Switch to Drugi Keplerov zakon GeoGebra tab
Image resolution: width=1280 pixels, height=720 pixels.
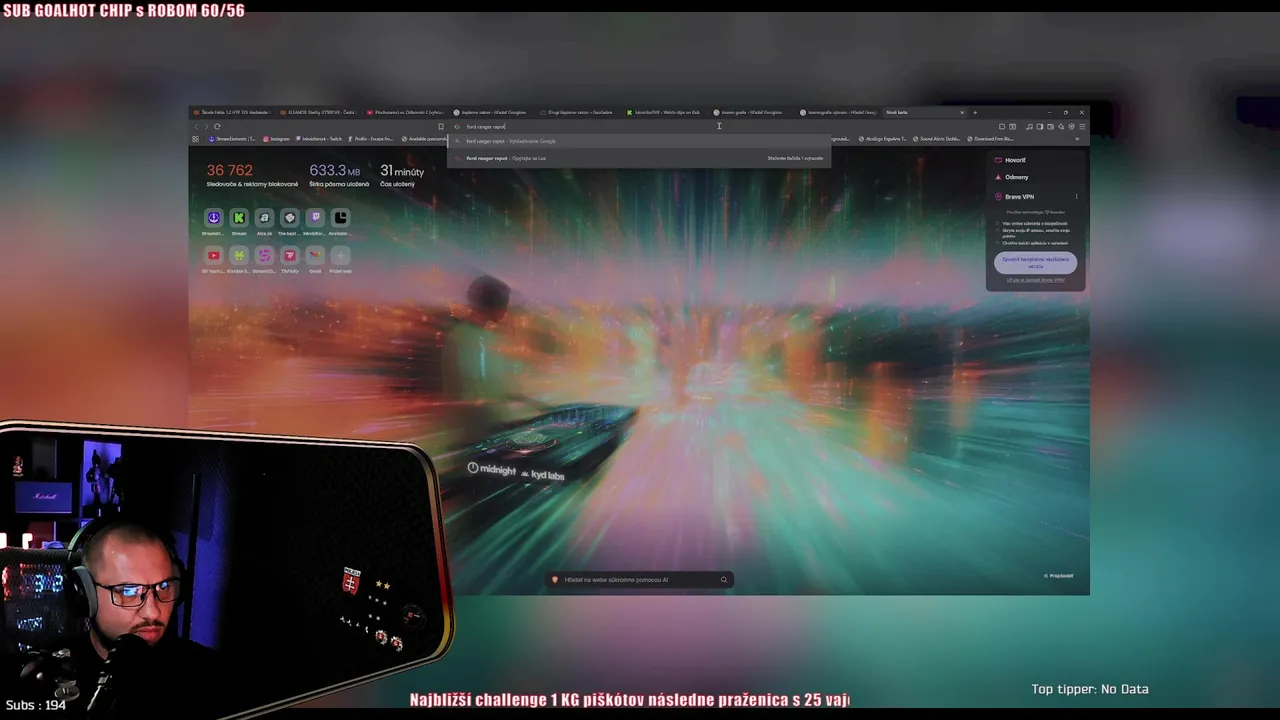pos(577,112)
